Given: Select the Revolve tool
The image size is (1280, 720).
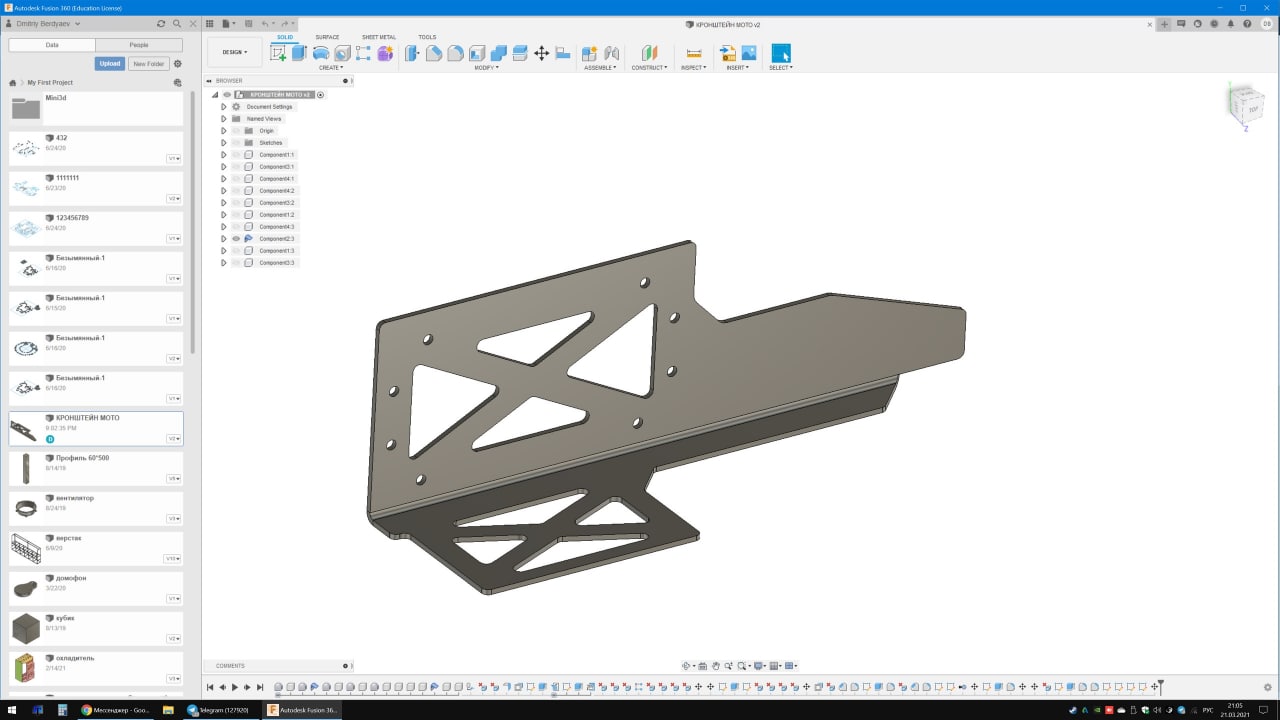Looking at the screenshot, I should [x=321, y=53].
